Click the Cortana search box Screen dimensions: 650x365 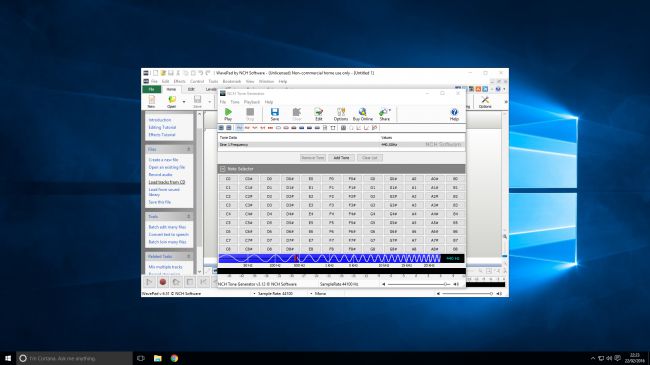(75, 358)
